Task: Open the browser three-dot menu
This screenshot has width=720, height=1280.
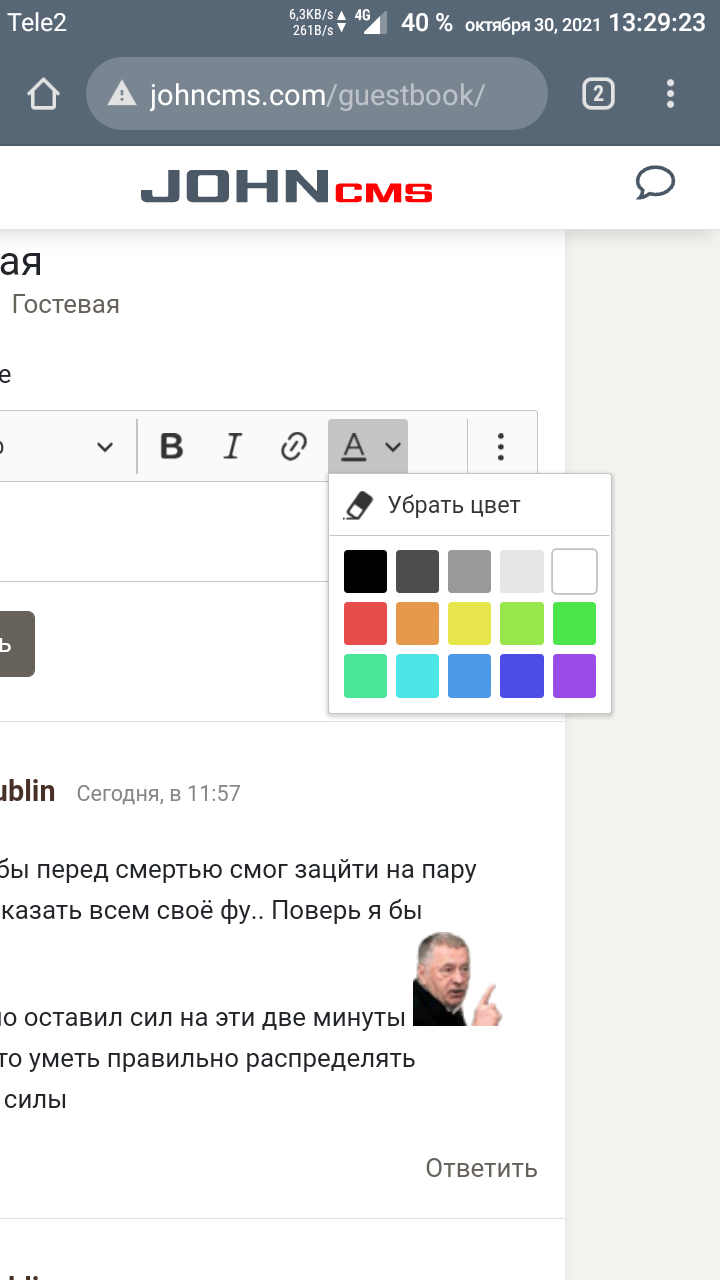Action: (670, 94)
